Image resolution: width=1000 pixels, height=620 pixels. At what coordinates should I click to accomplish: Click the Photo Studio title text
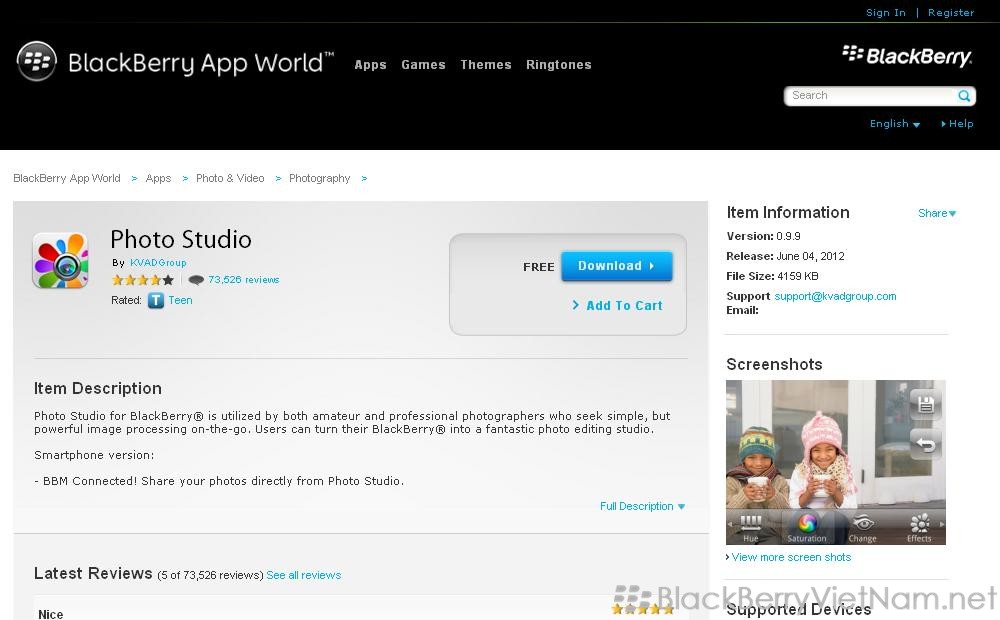181,239
